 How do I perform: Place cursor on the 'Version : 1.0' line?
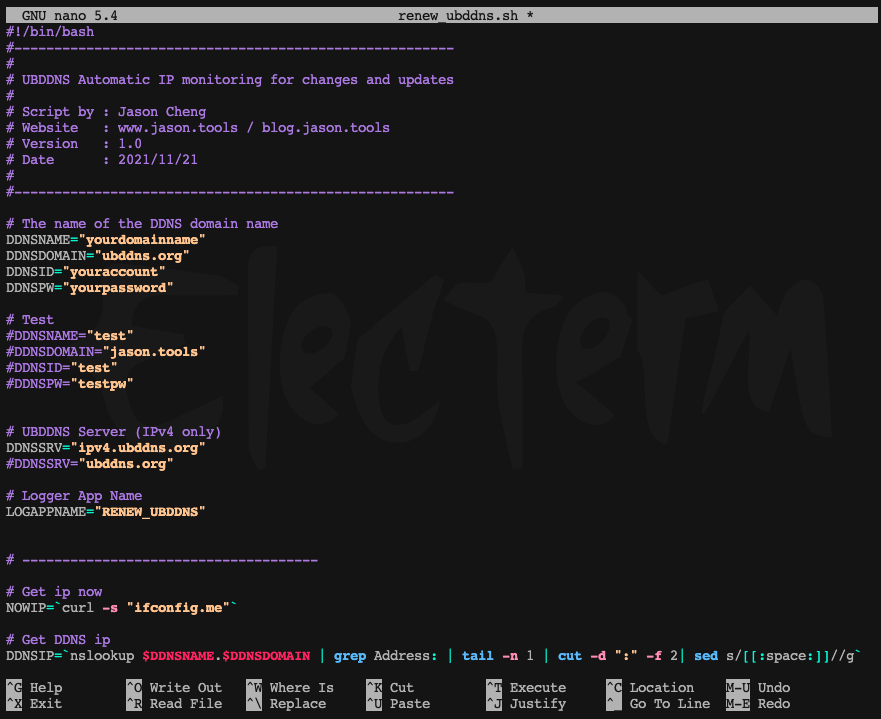74,144
